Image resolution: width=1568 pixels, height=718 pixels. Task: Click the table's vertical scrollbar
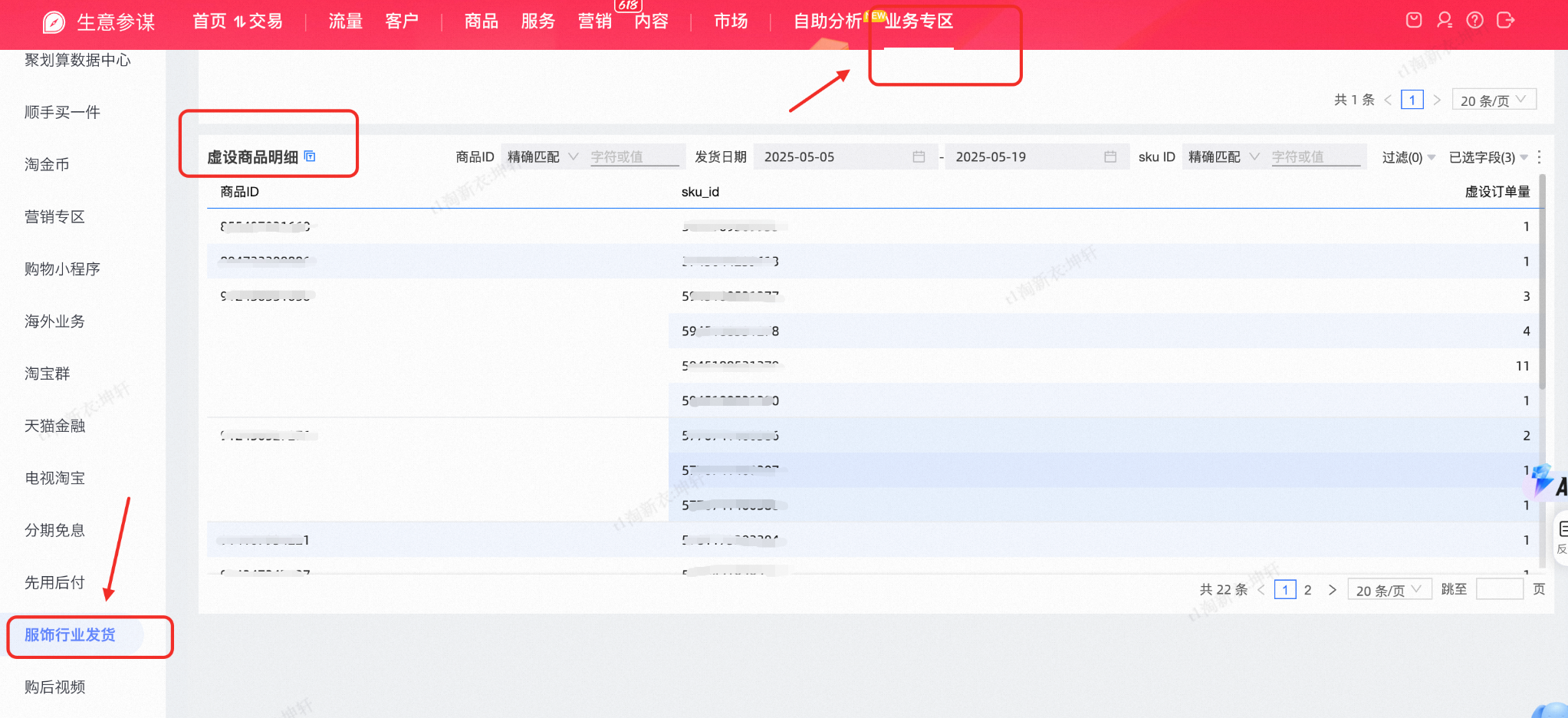pos(1541,282)
